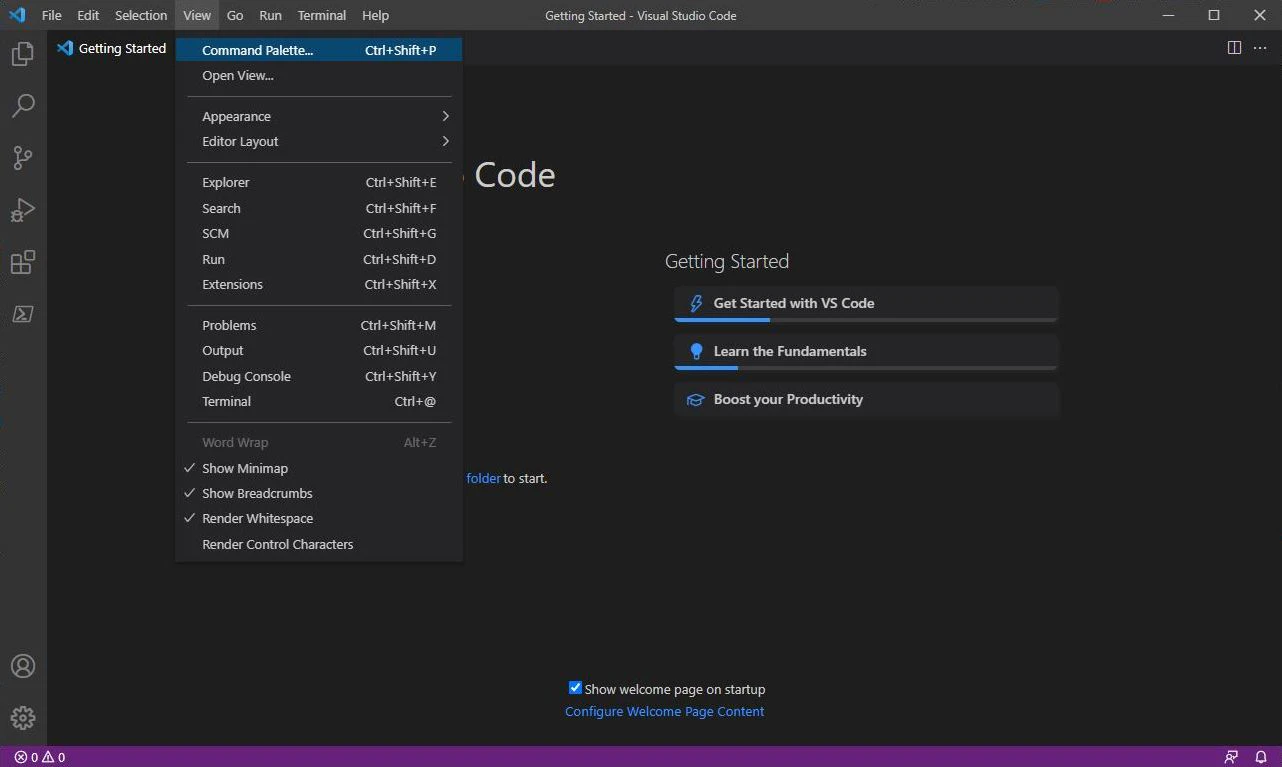Click the folder link
The width and height of the screenshot is (1282, 767).
click(484, 478)
